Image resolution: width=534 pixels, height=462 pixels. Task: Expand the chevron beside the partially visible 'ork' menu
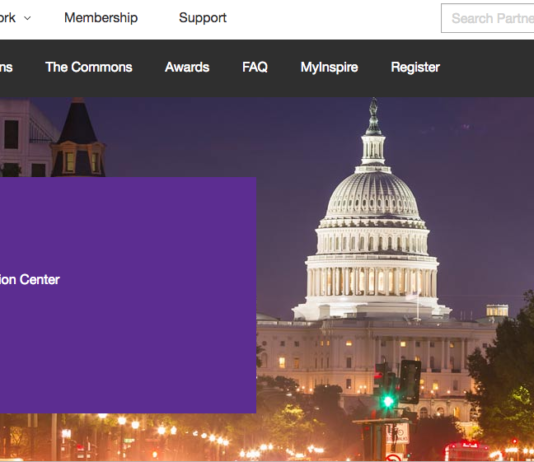pos(28,18)
